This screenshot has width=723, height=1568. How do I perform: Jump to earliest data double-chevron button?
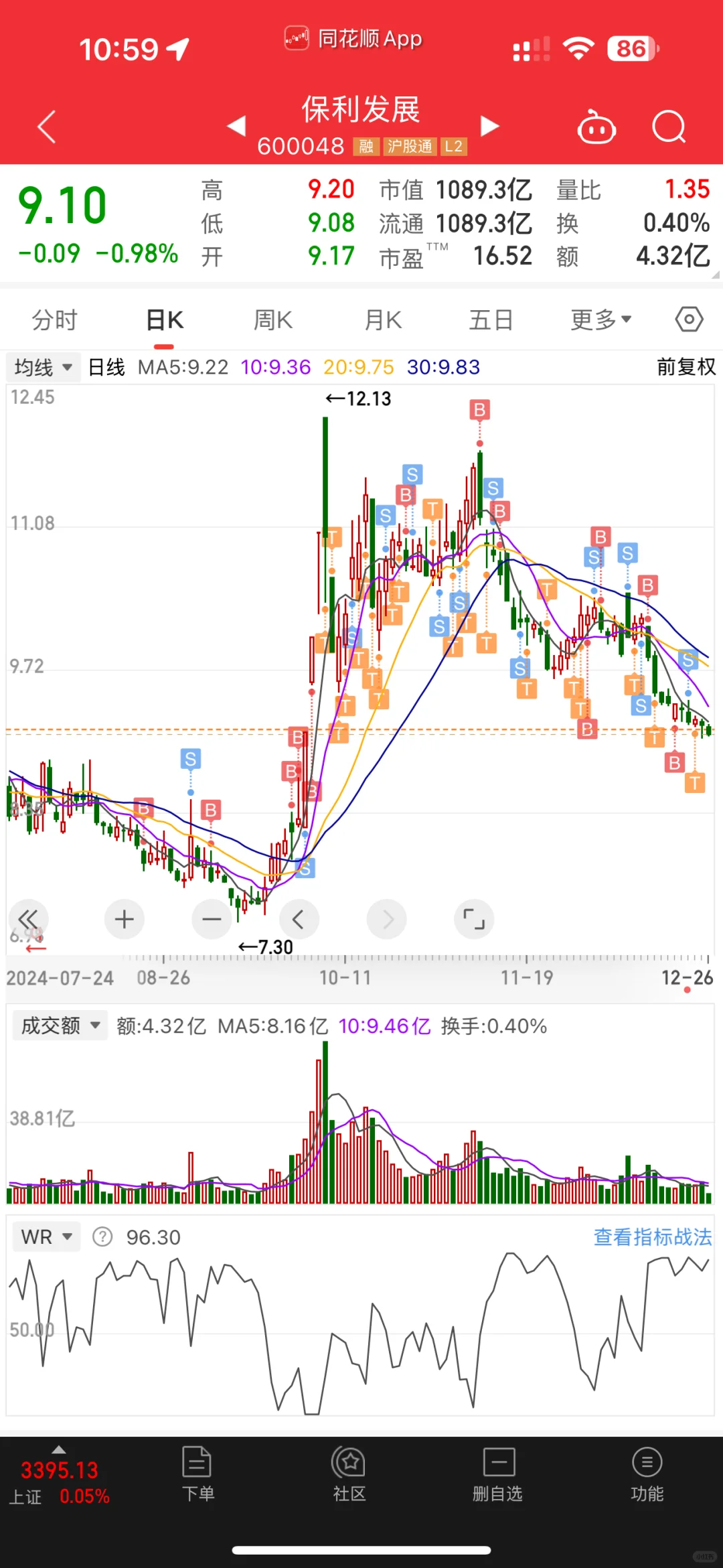pyautogui.click(x=28, y=919)
